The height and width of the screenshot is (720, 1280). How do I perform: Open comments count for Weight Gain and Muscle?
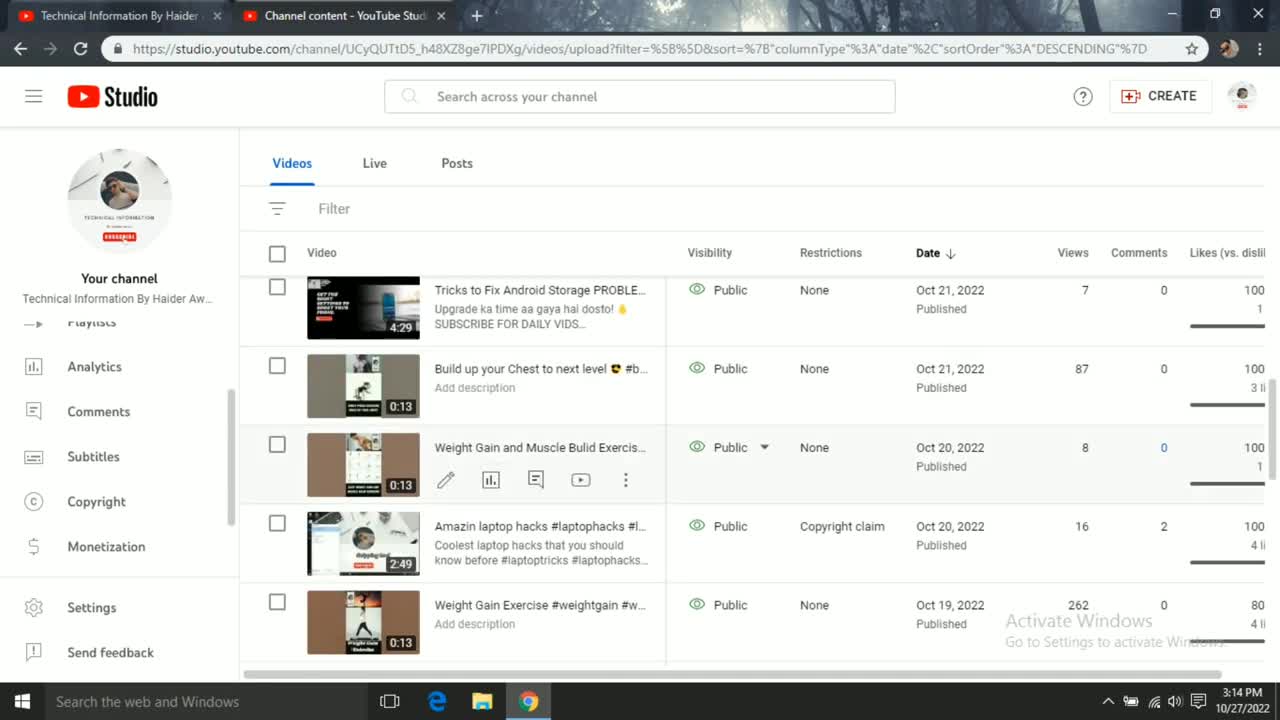[1164, 448]
